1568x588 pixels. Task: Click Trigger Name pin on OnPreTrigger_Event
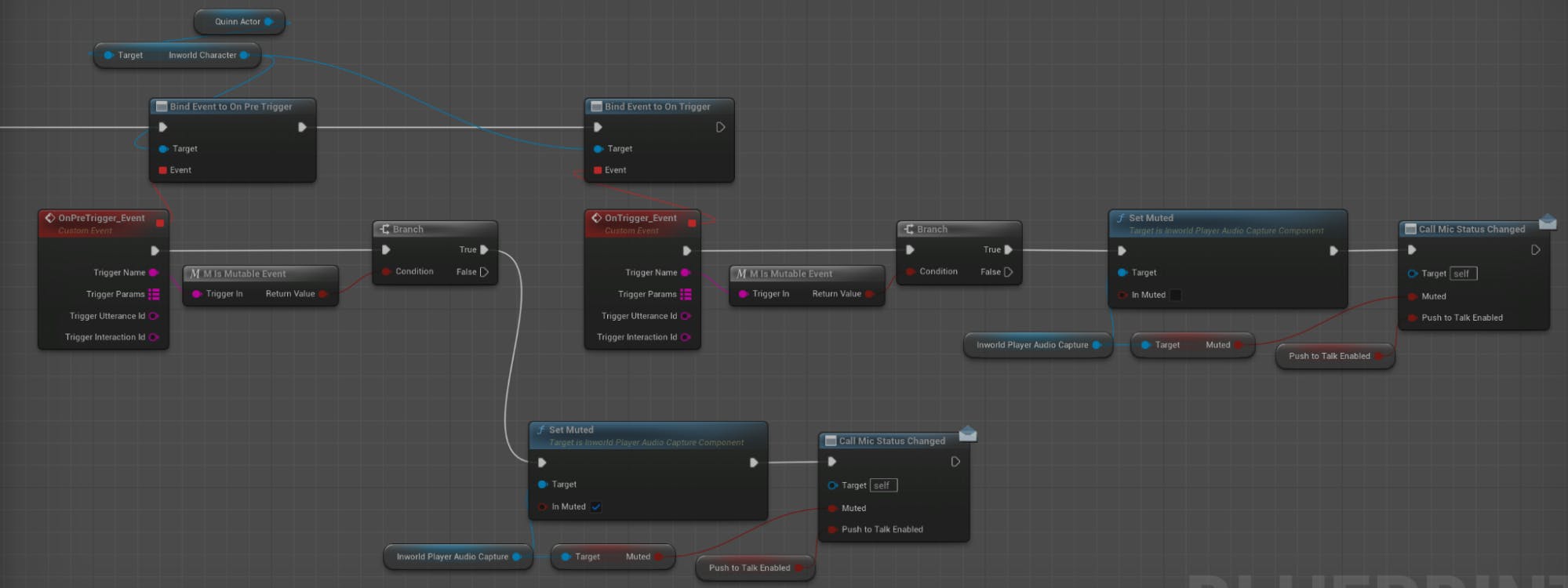tap(153, 273)
